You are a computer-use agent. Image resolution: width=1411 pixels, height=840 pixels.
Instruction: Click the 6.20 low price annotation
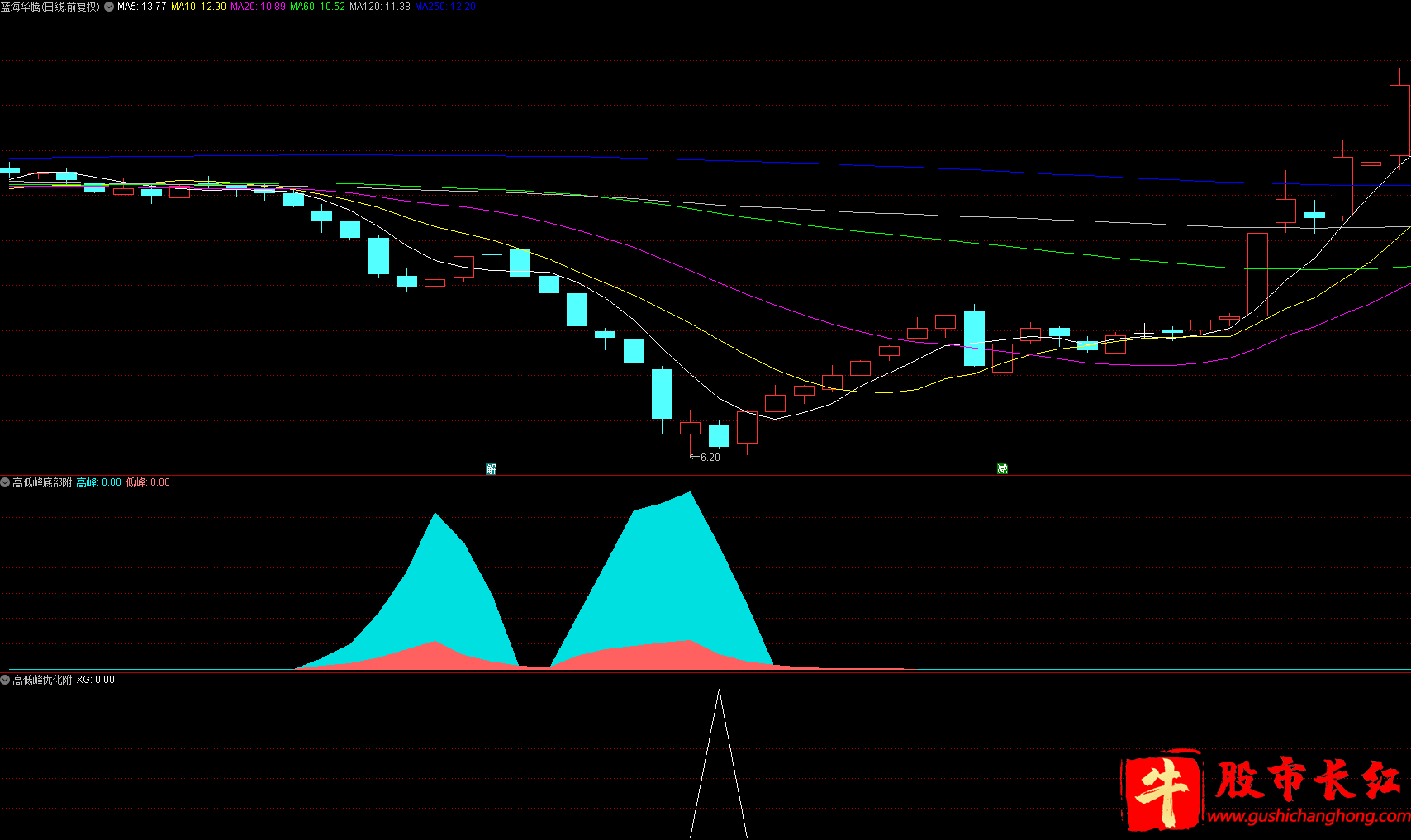pyautogui.click(x=705, y=457)
